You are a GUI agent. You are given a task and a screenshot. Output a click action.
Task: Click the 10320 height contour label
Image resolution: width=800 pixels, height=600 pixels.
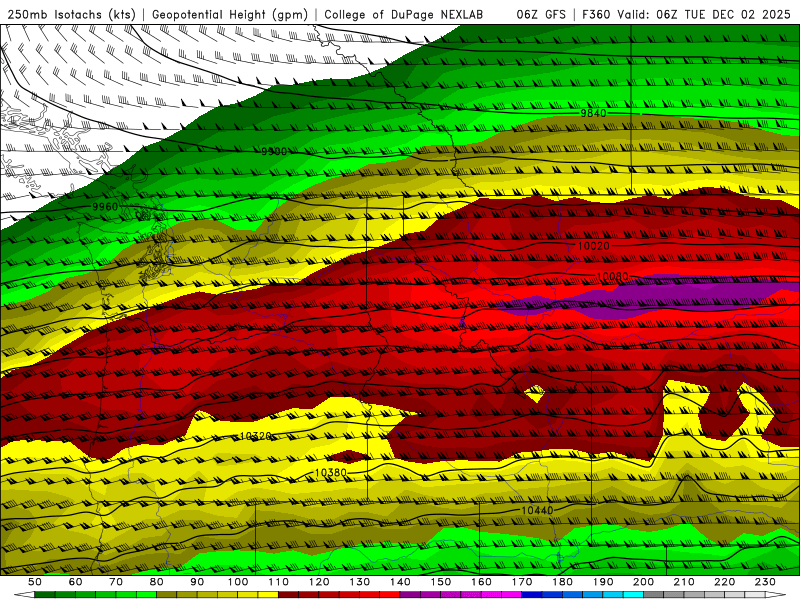tap(255, 436)
